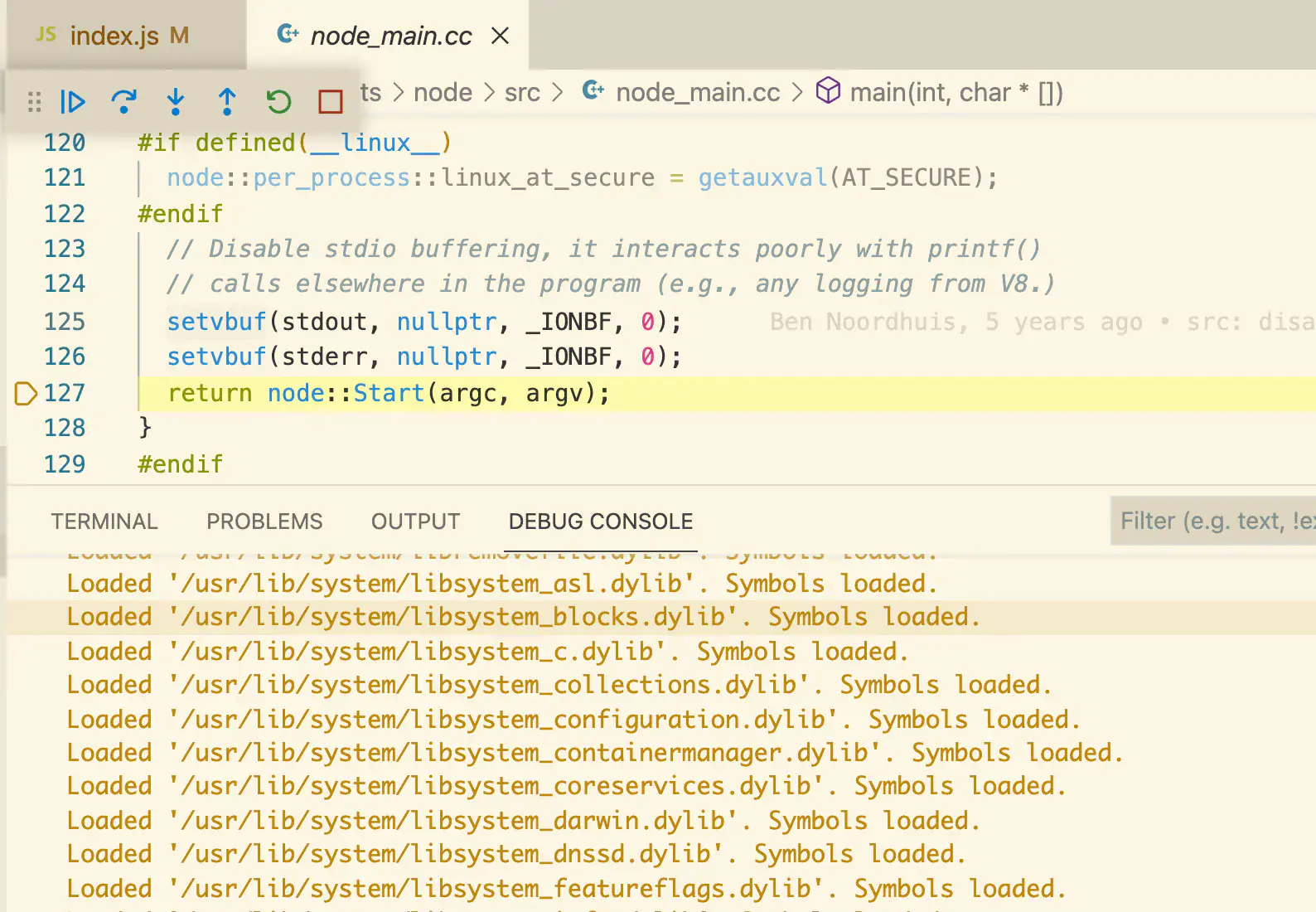Click the Ben Noordhuis git blame annotation
The height and width of the screenshot is (912, 1316).
pos(1043,322)
